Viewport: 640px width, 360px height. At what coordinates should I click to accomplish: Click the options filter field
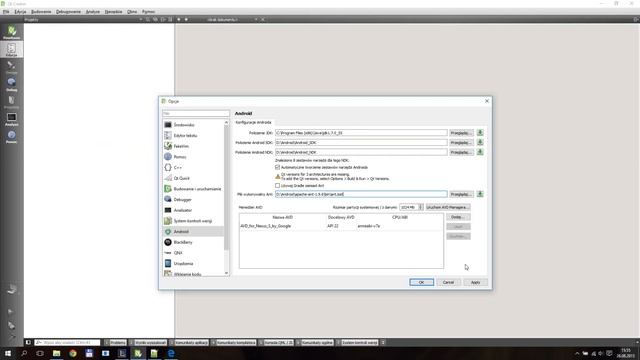click(196, 113)
